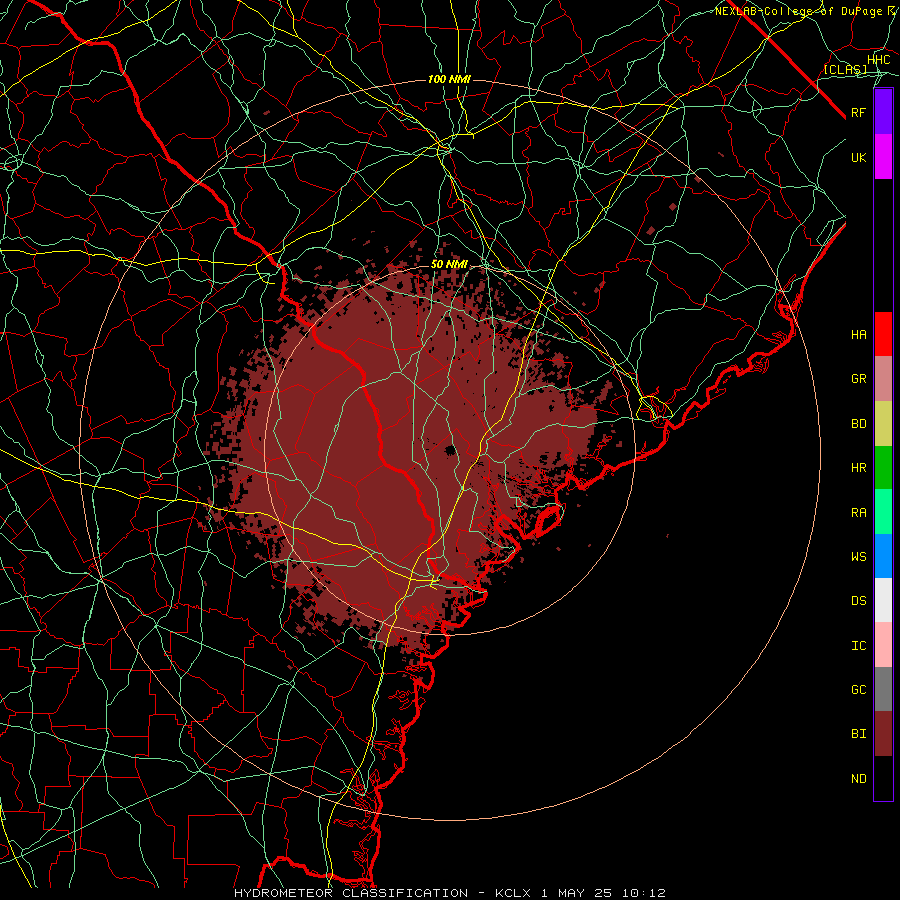The image size is (900, 900).
Task: Click the IC light pink legend swatch
Action: pos(883,645)
